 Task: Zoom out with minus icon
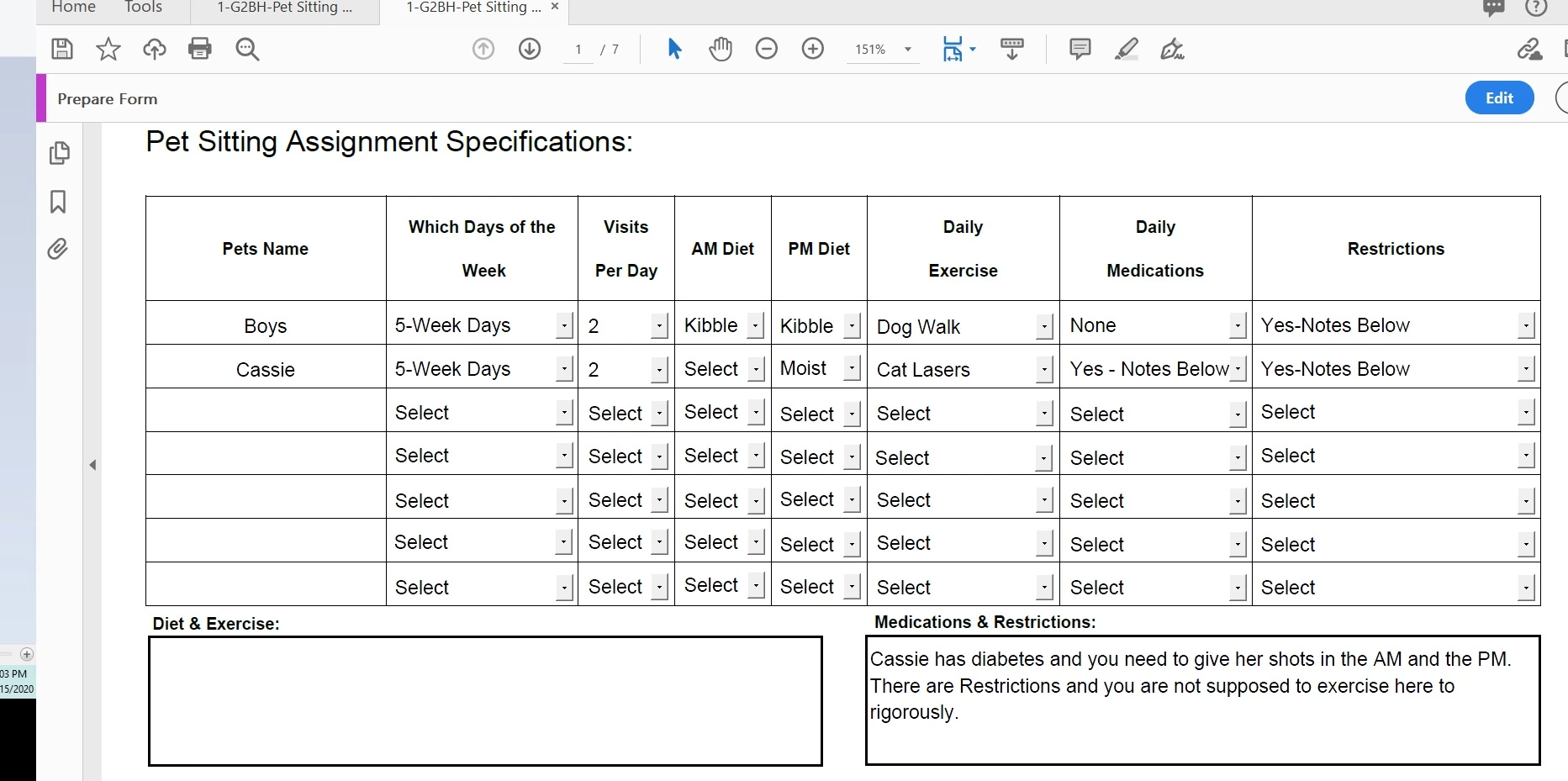pyautogui.click(x=767, y=49)
